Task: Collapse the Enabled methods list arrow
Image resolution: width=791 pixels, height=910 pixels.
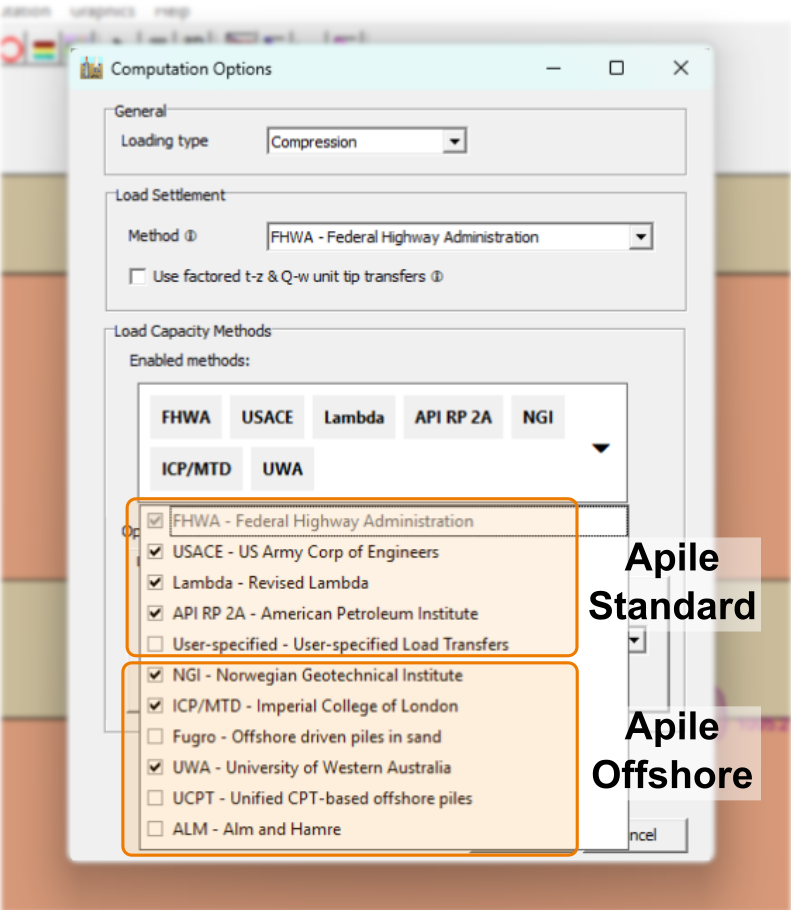Action: 601,448
